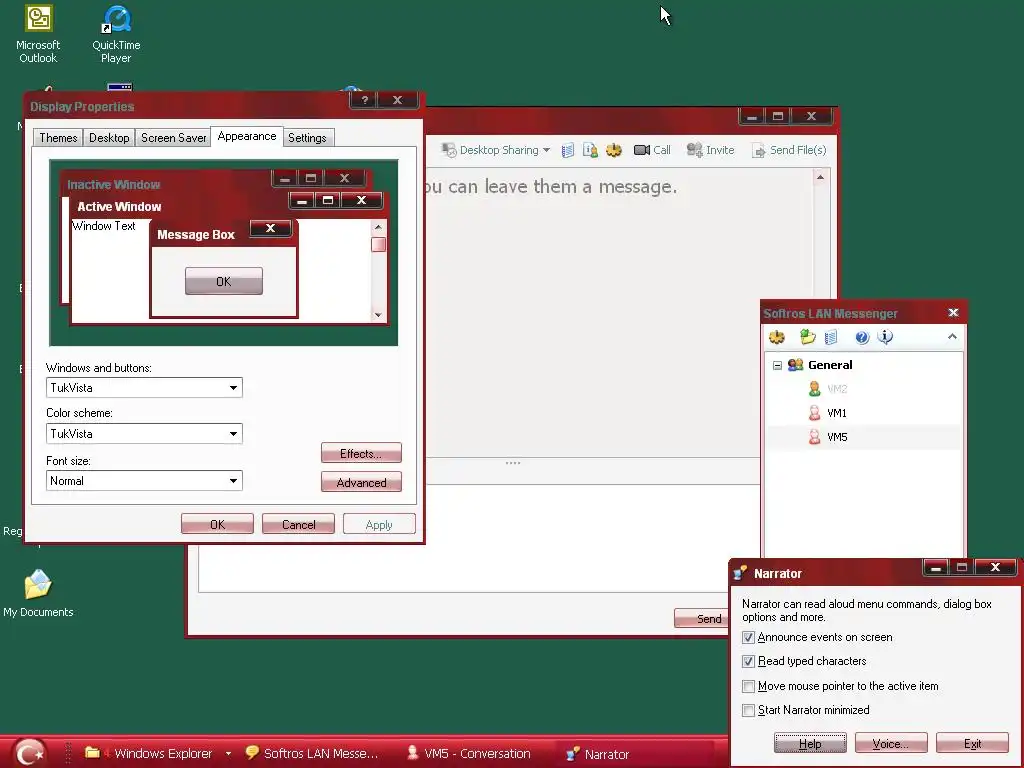
Task: Enable Move mouse pointer to the active item
Action: pyautogui.click(x=748, y=686)
